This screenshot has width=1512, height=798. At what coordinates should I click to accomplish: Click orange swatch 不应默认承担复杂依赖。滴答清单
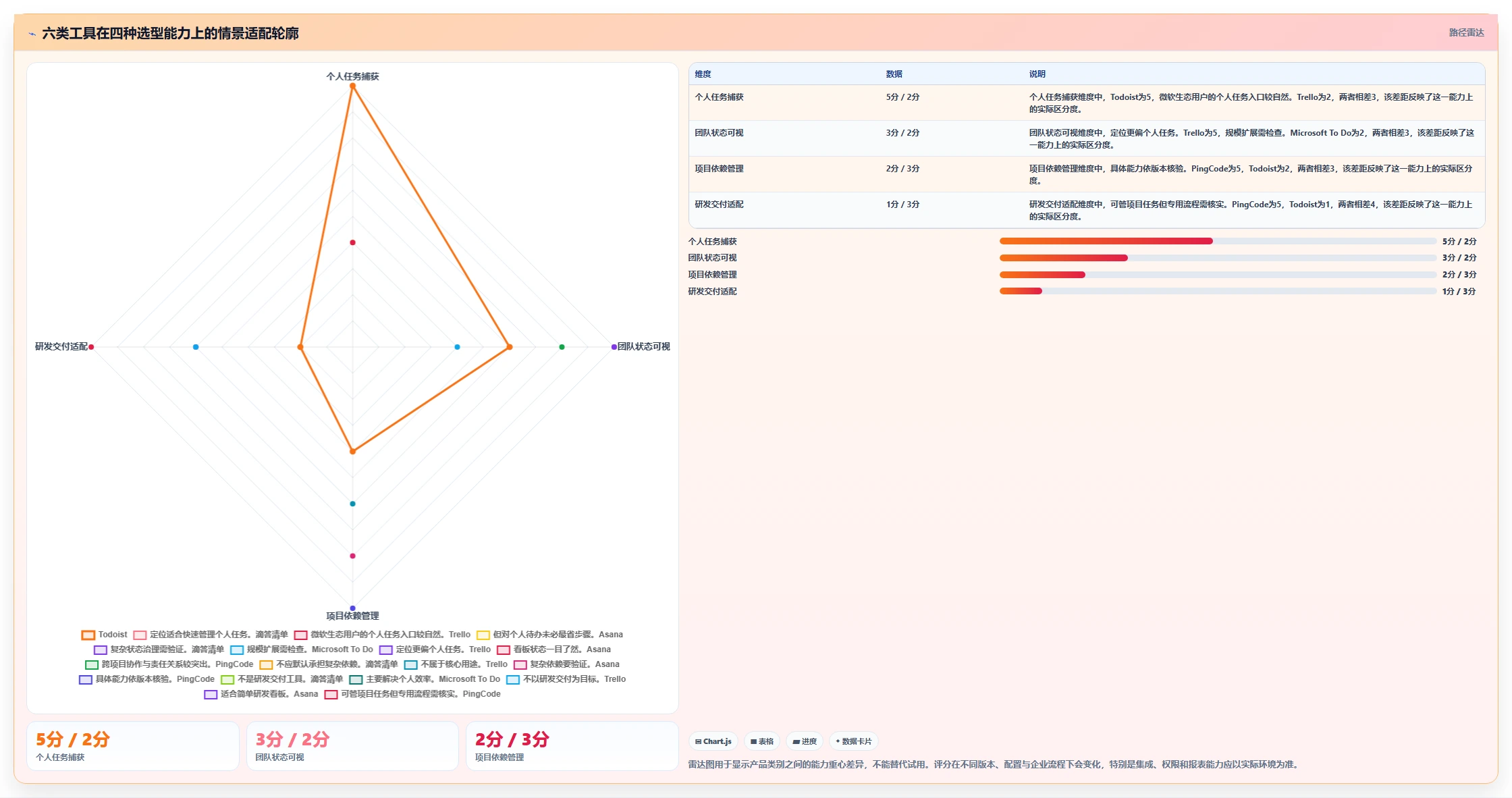[x=266, y=665]
